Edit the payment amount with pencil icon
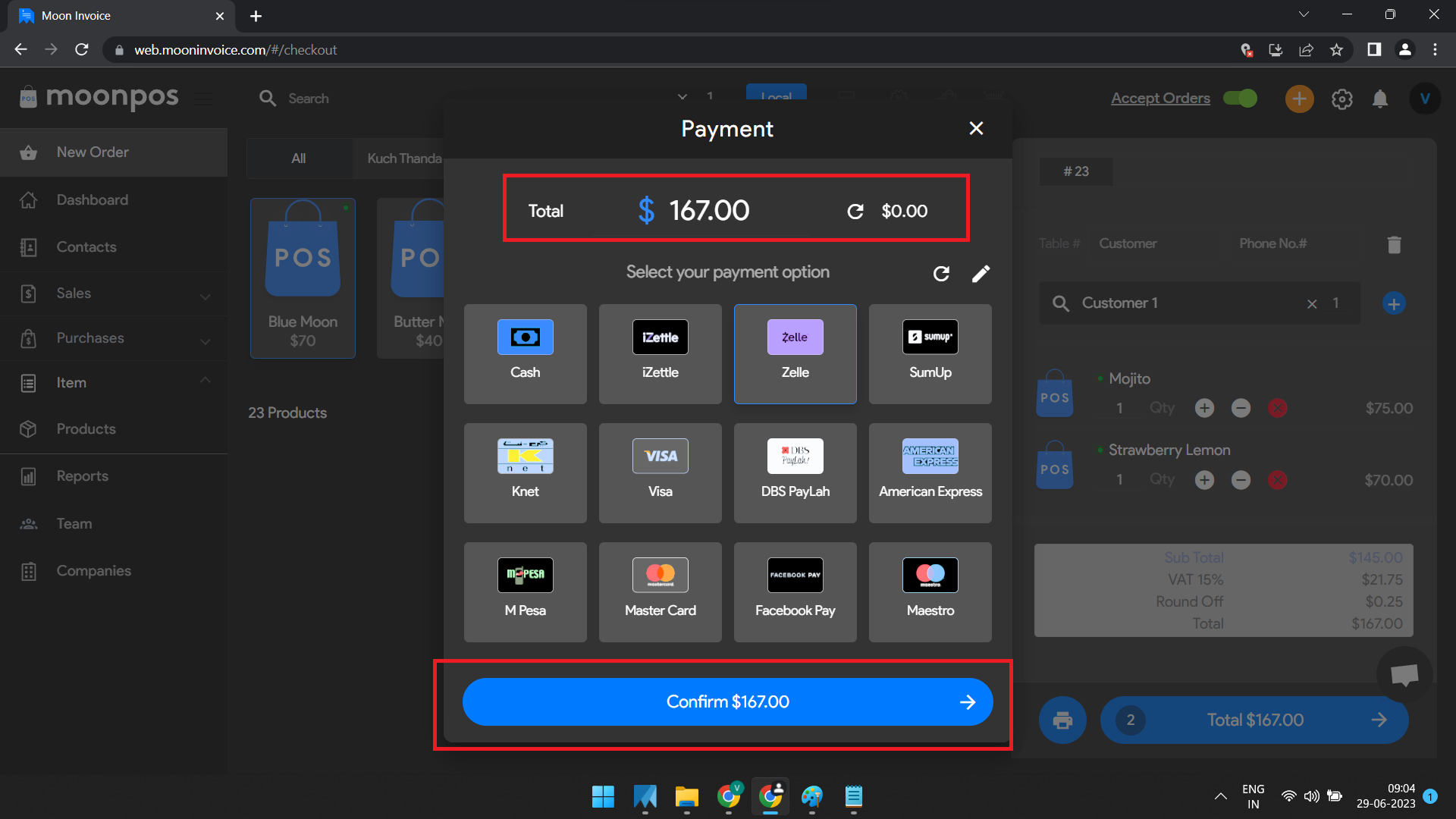Viewport: 1456px width, 819px height. (981, 273)
